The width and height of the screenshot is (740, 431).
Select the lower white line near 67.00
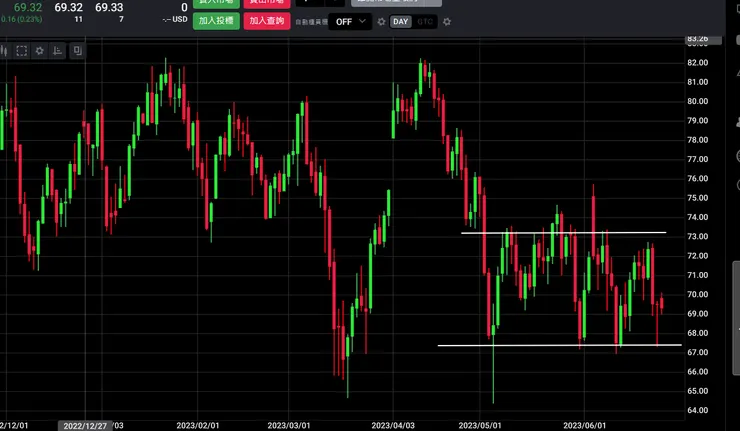560,345
